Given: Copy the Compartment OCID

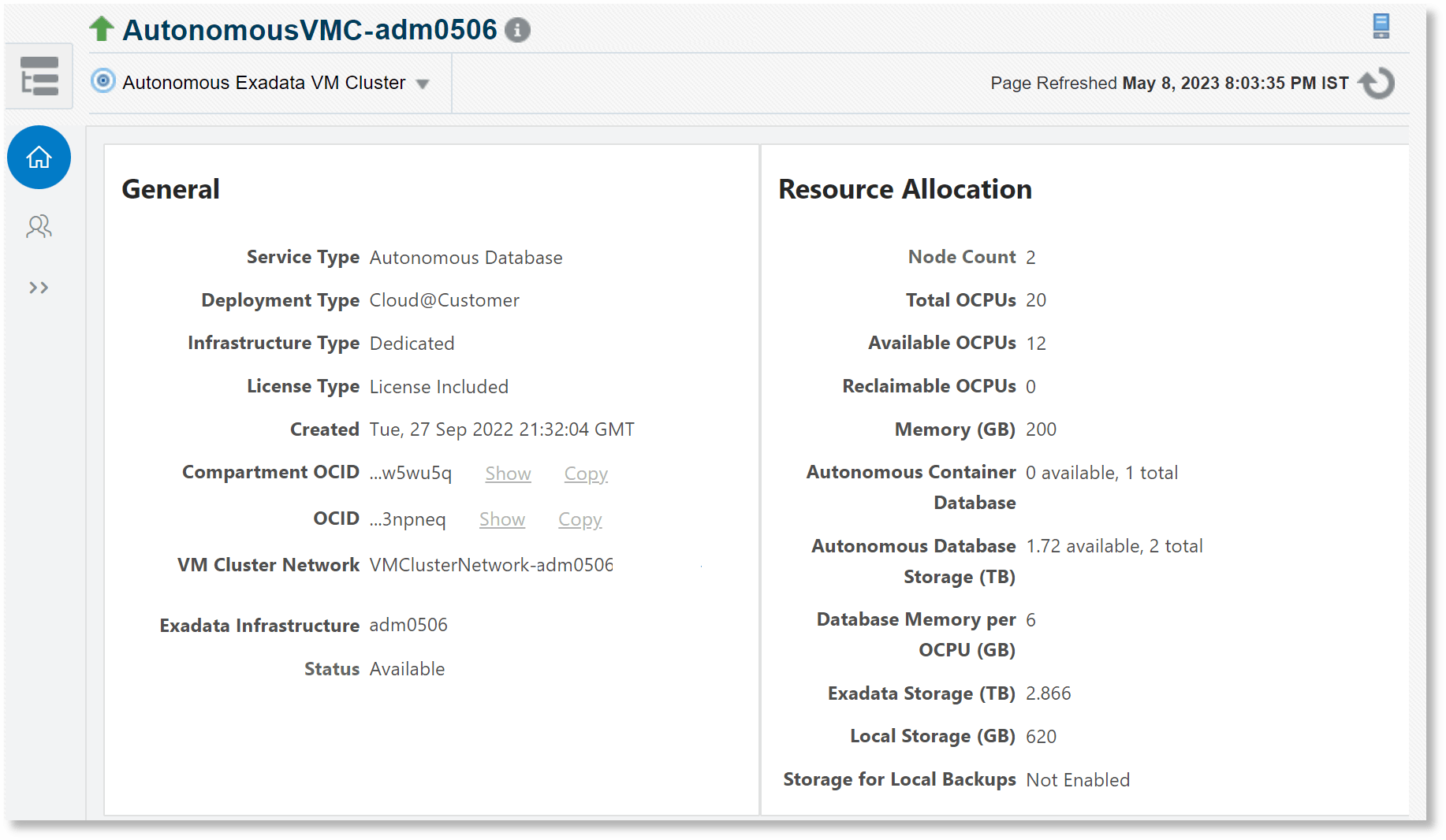Looking at the screenshot, I should 586,474.
